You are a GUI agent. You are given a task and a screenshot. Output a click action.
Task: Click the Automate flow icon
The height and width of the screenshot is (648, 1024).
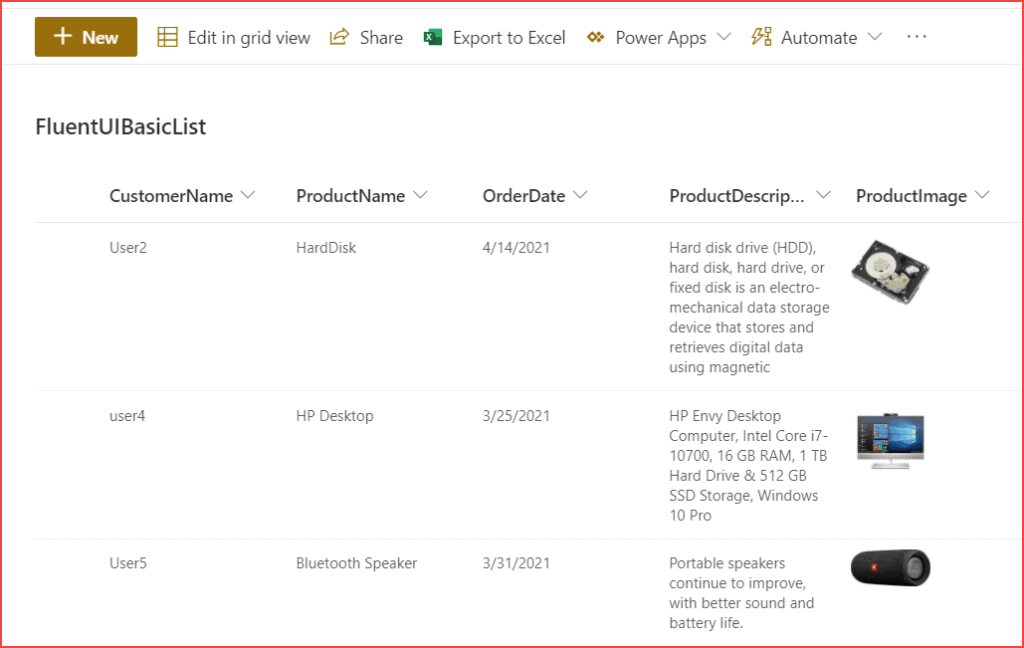click(x=761, y=37)
